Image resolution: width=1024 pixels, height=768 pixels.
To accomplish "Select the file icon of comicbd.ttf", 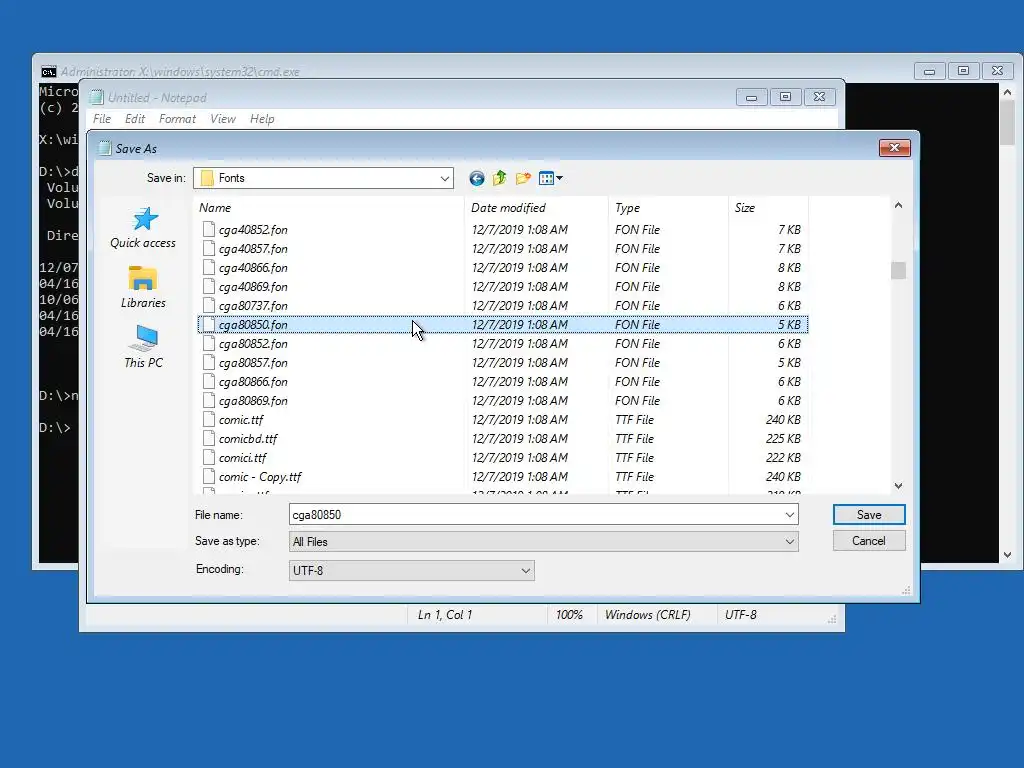I will 208,438.
